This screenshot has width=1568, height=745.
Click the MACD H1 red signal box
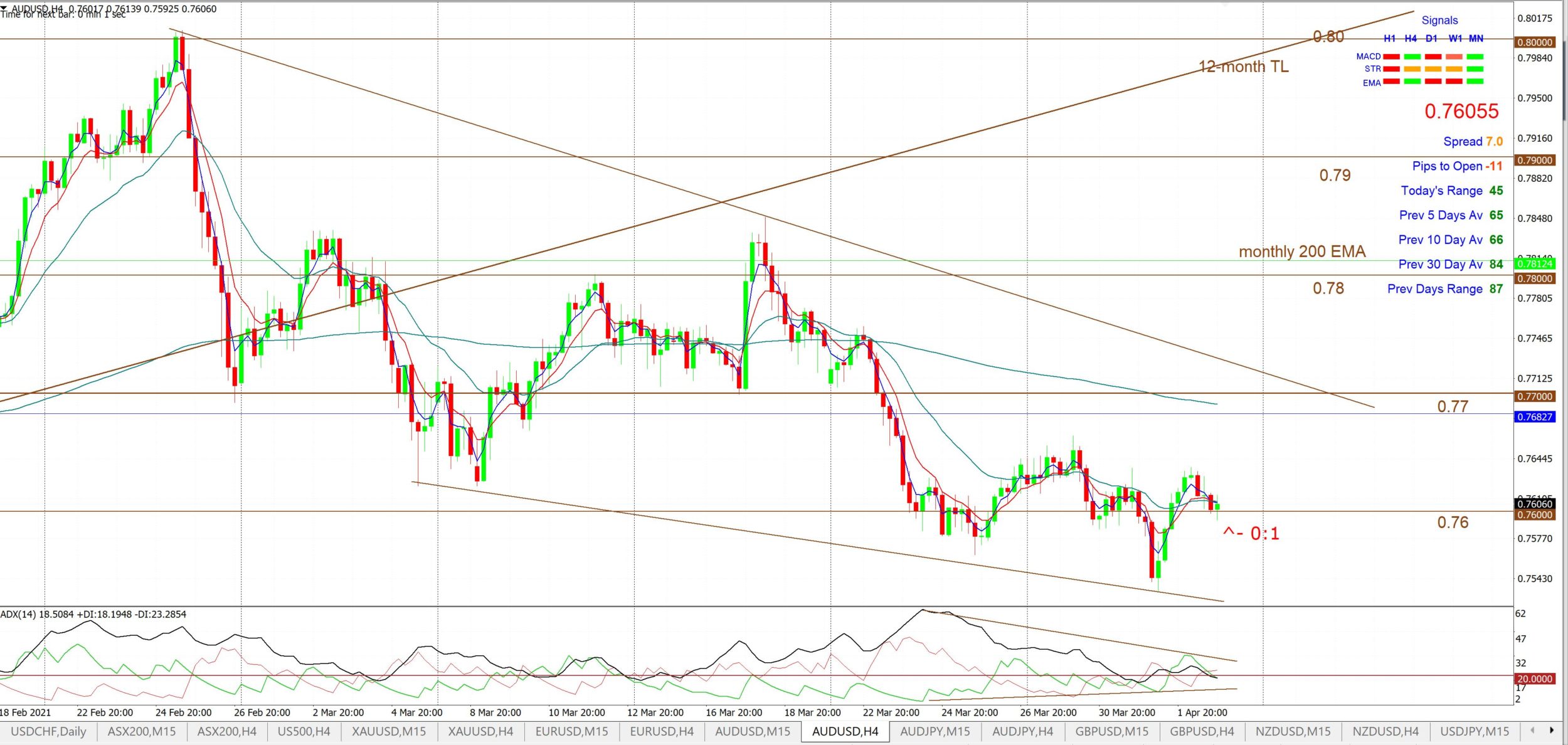click(1391, 56)
